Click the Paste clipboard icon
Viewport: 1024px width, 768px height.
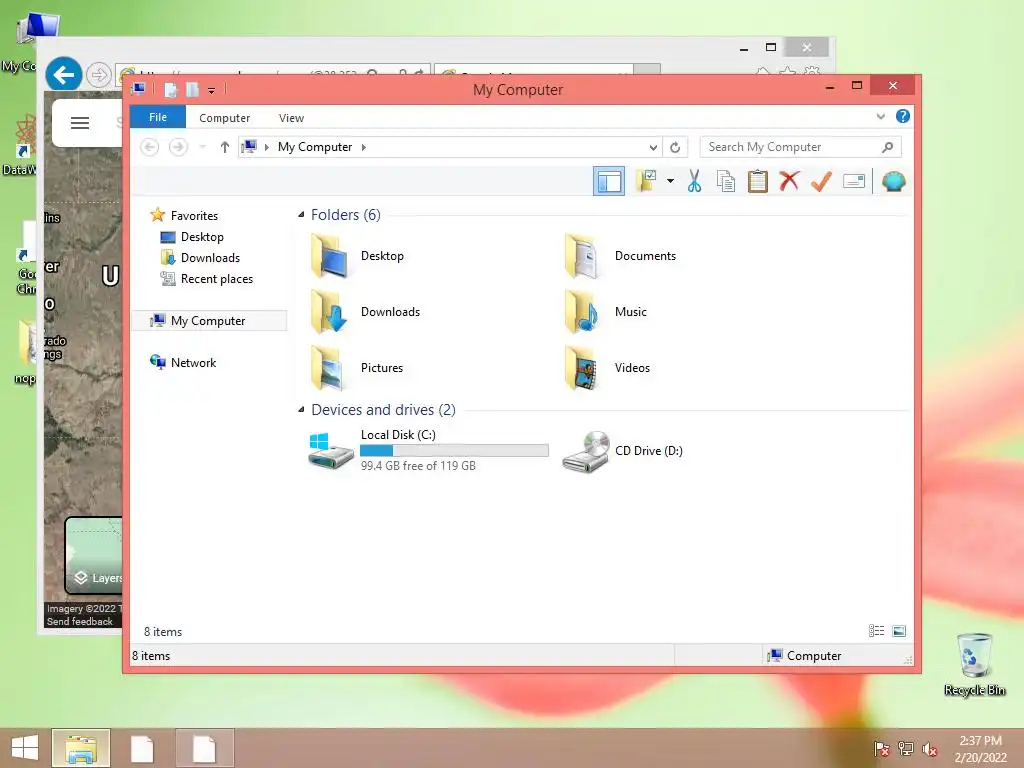(x=758, y=181)
